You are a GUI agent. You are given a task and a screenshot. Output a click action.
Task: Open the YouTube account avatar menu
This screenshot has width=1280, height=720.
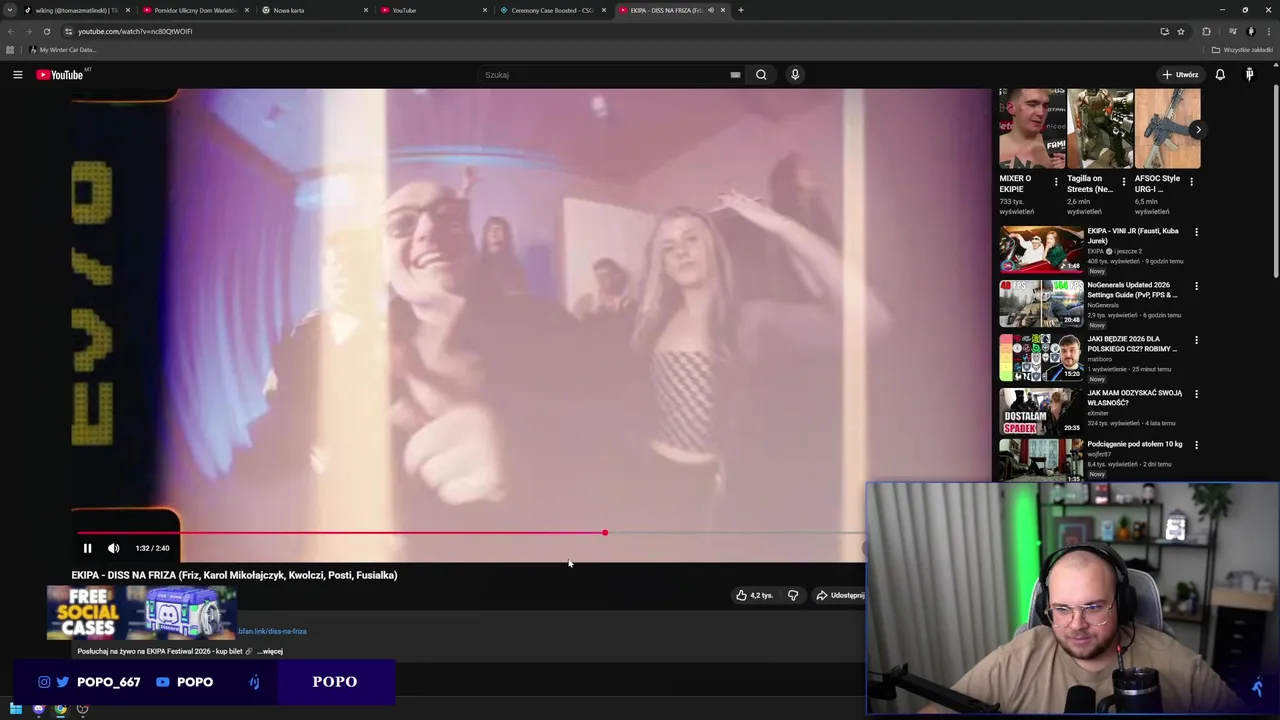pos(1249,75)
